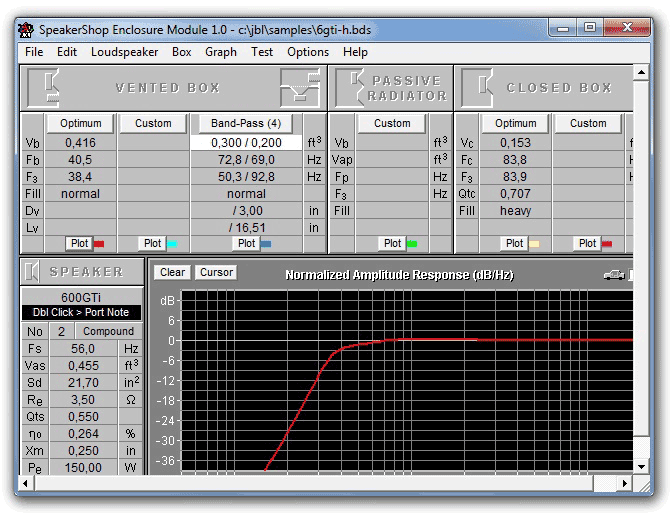This screenshot has height=520, width=672.
Task: Click the cyan color swatch beside Plot
Action: point(171,243)
